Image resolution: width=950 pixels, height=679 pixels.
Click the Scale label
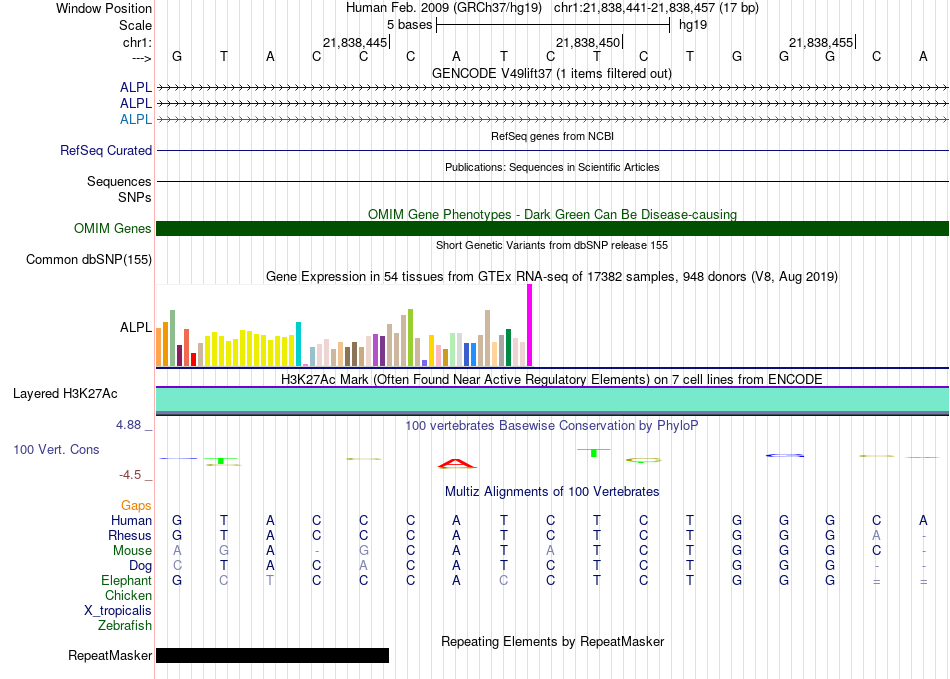136,25
